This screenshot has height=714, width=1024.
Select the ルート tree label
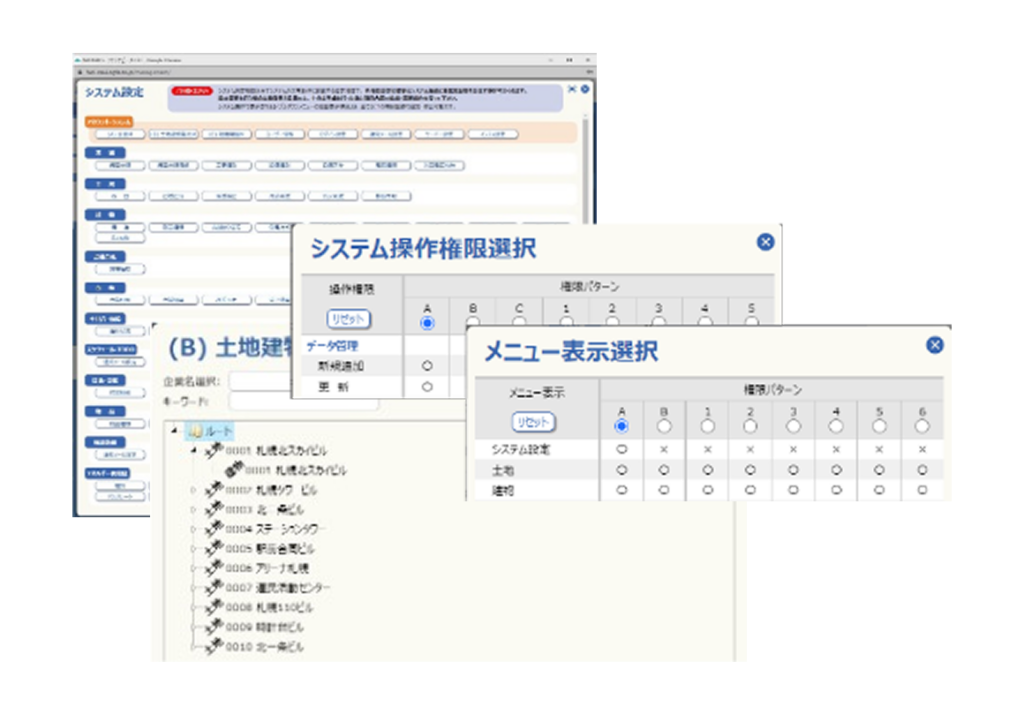click(x=219, y=431)
